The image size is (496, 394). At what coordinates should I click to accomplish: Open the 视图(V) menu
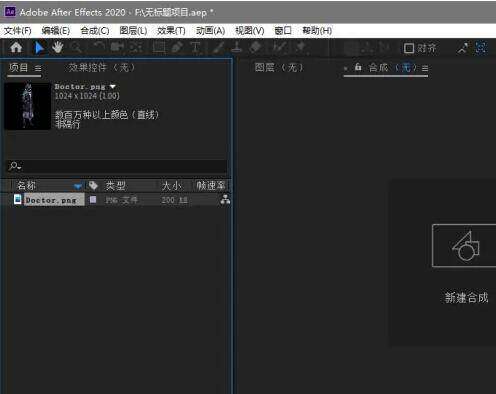[250, 31]
